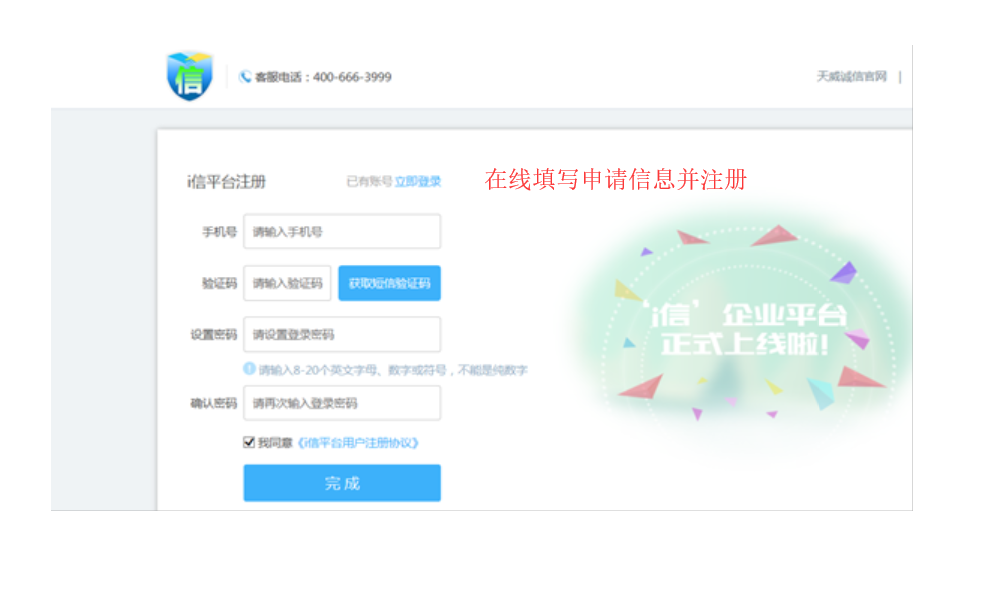
Task: Click the 400-666-3999 hotline number
Action: click(x=352, y=77)
